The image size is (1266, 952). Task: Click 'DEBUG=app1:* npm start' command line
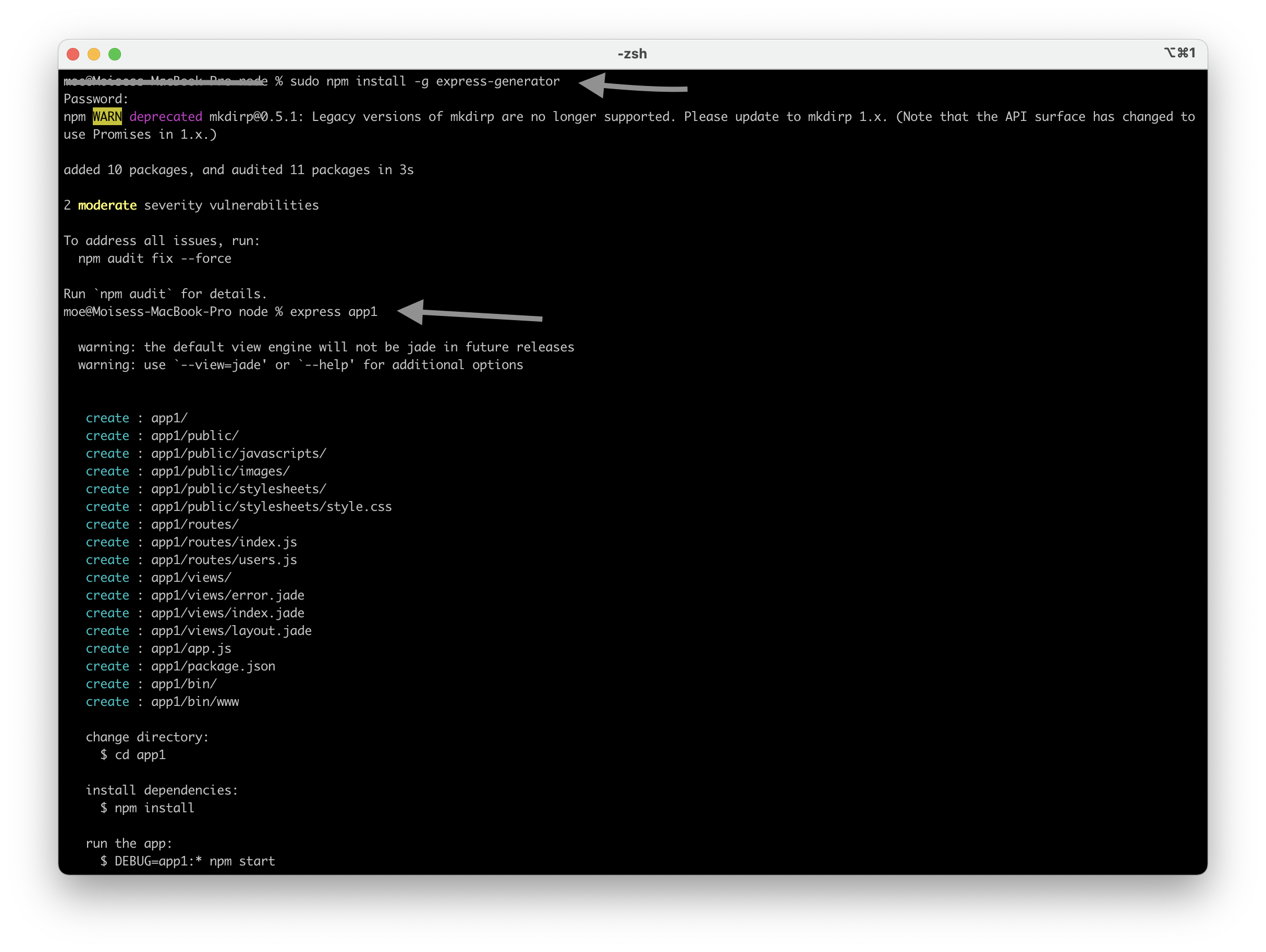click(194, 862)
